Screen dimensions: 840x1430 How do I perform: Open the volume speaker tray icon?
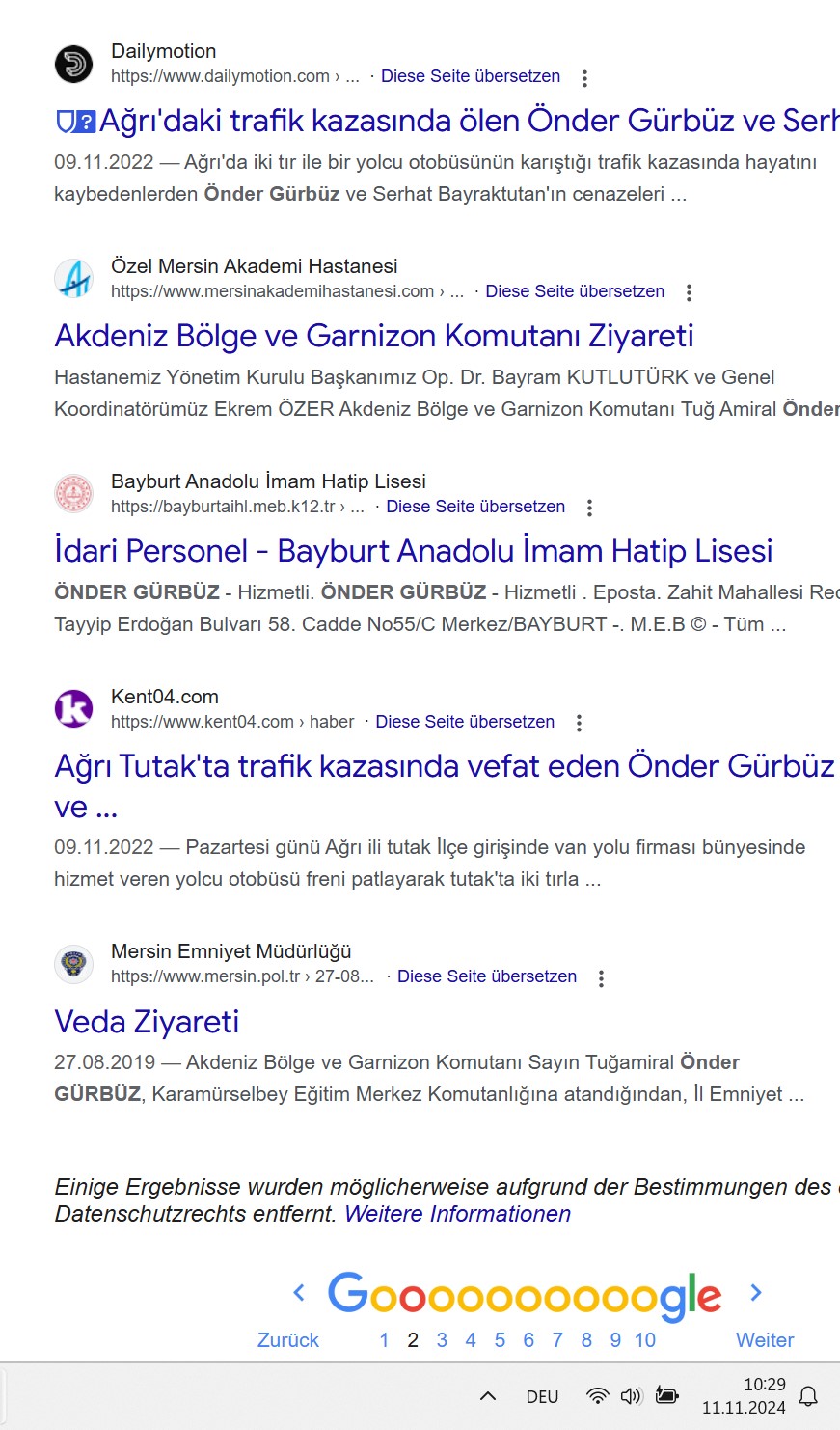coord(632,1396)
